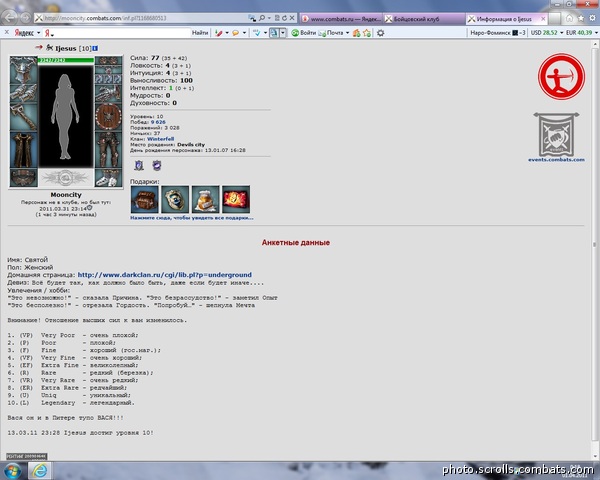
Task: Inspect the three rings slot row
Action: pos(108,78)
